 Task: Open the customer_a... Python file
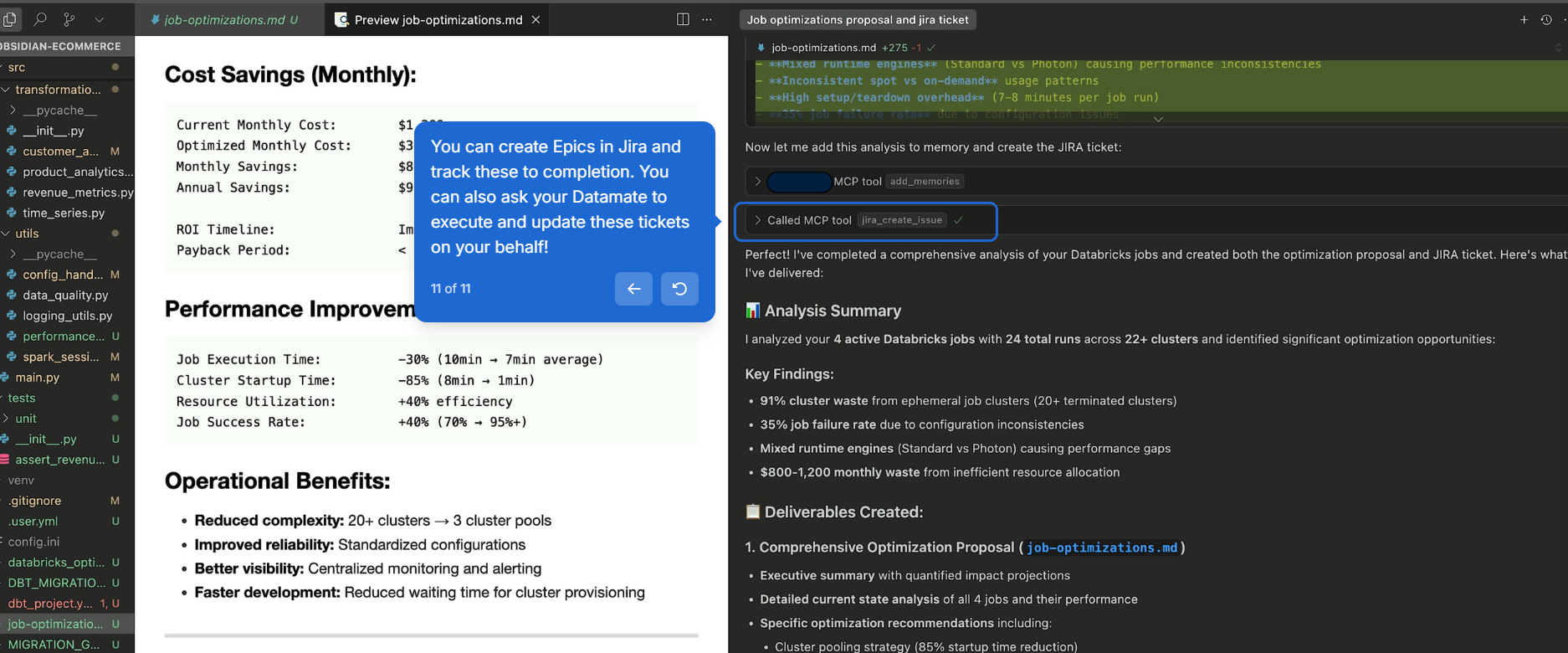tap(67, 151)
